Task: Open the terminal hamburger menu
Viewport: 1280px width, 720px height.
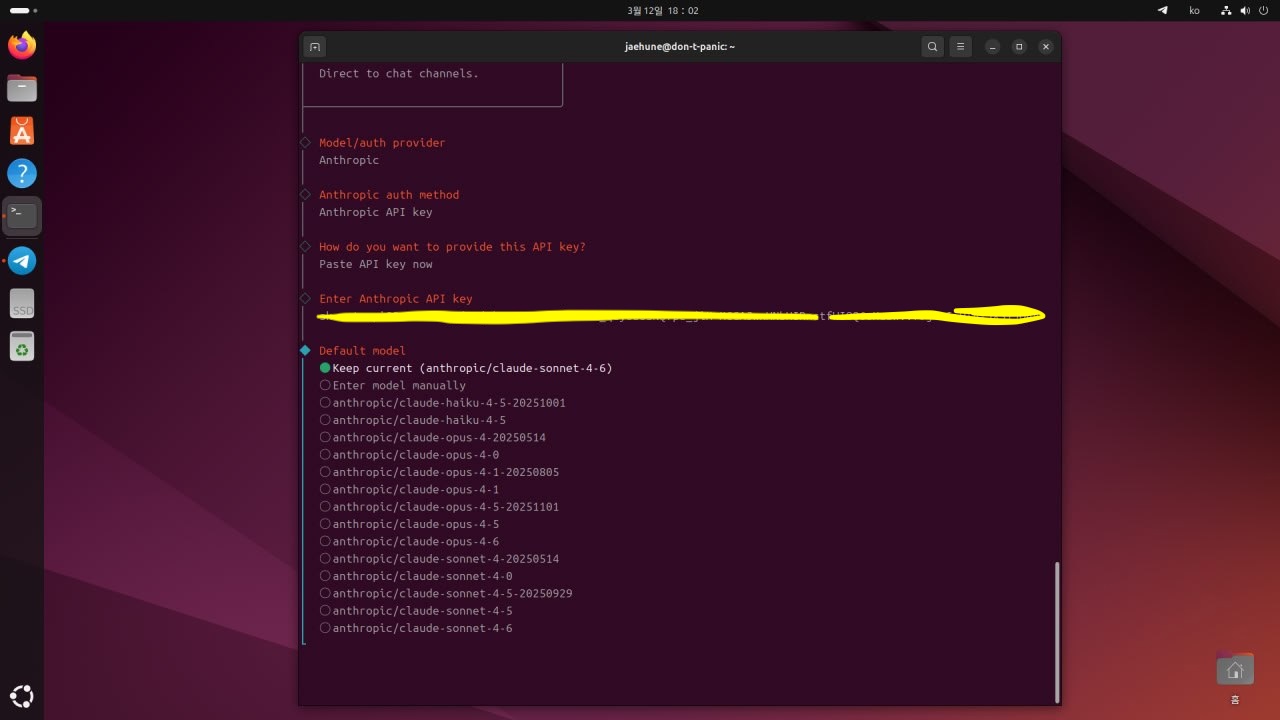Action: (x=960, y=47)
